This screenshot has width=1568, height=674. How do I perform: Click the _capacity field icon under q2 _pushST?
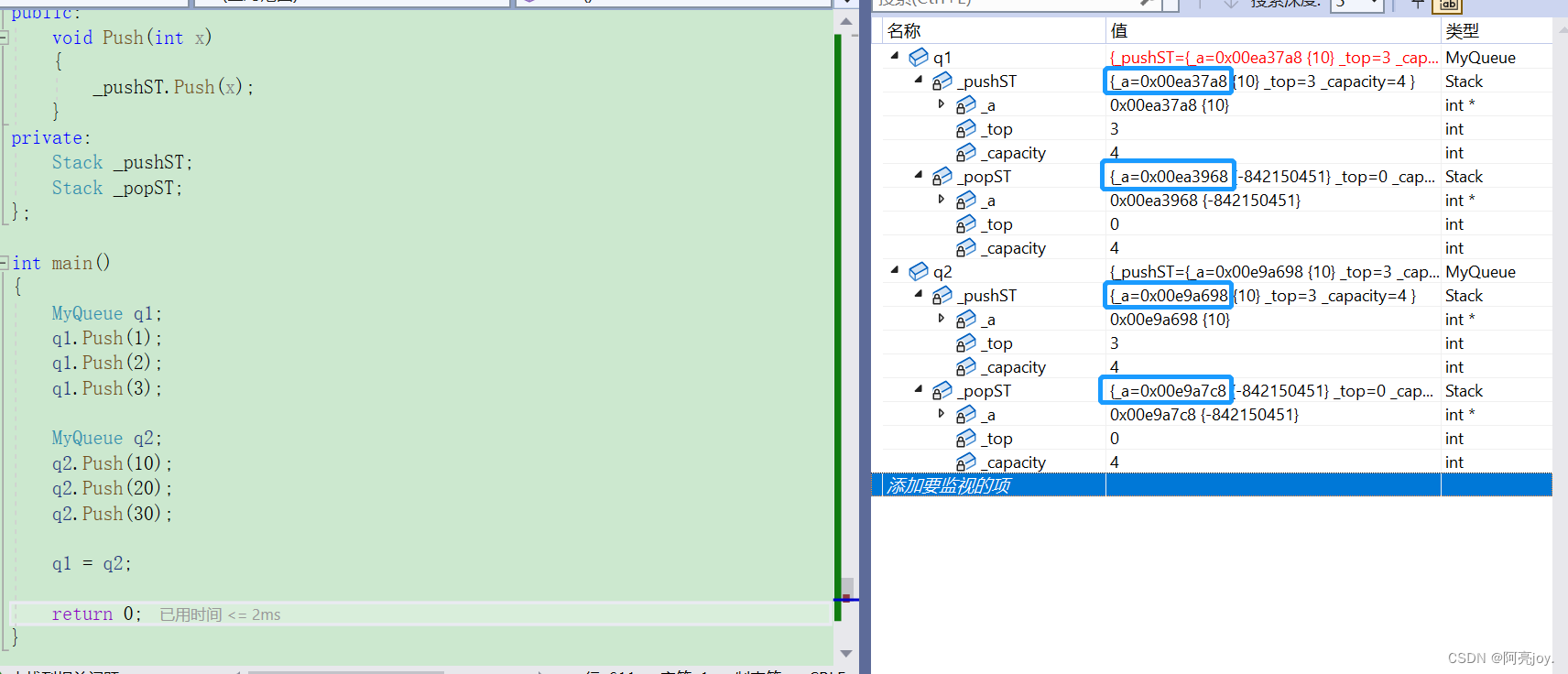click(966, 367)
